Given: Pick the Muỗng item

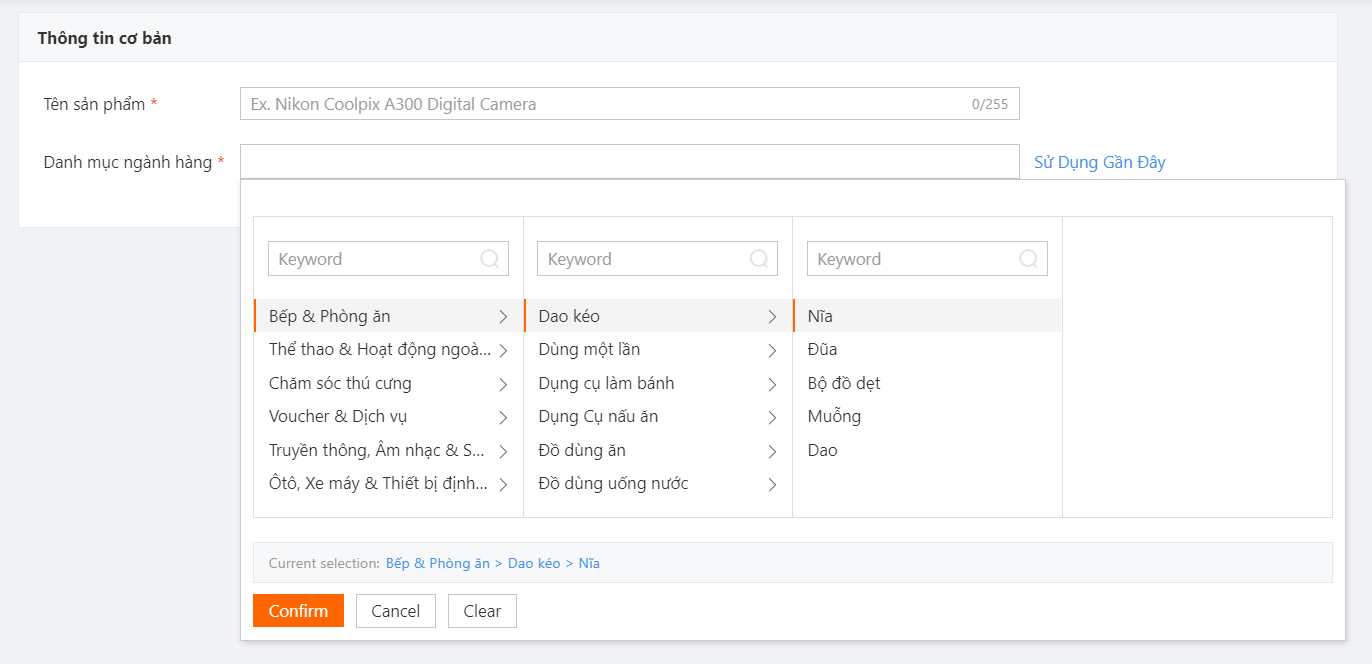Looking at the screenshot, I should click(x=834, y=416).
